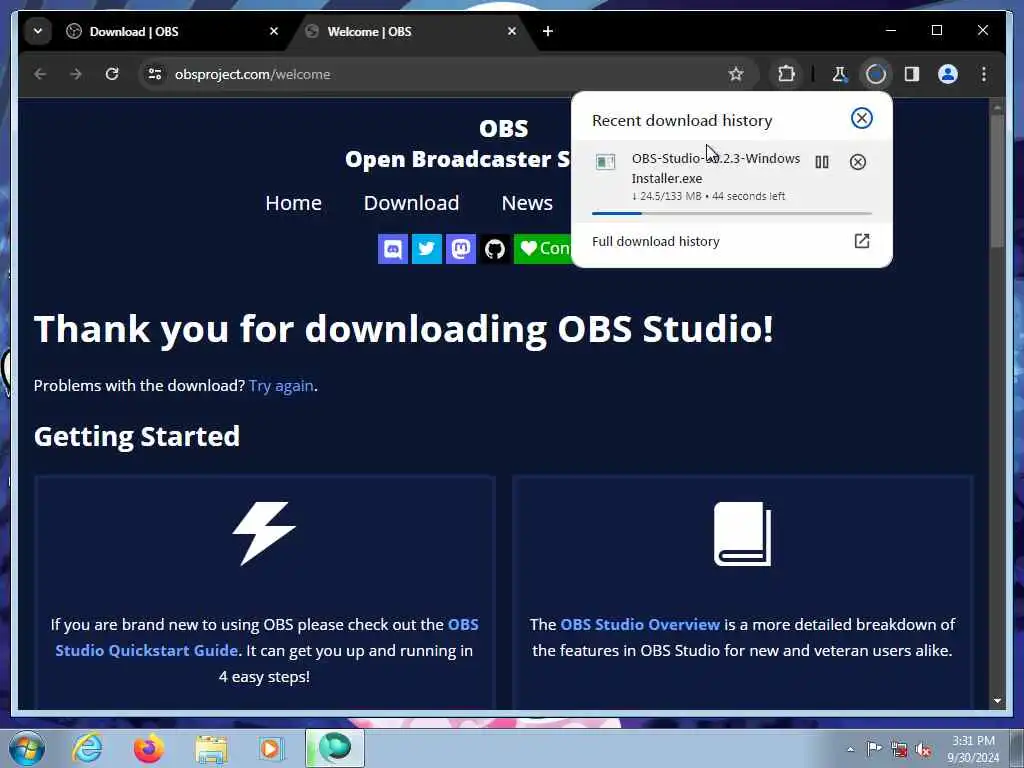Switch to the Download | OBS tab
This screenshot has width=1024, height=768.
click(170, 31)
